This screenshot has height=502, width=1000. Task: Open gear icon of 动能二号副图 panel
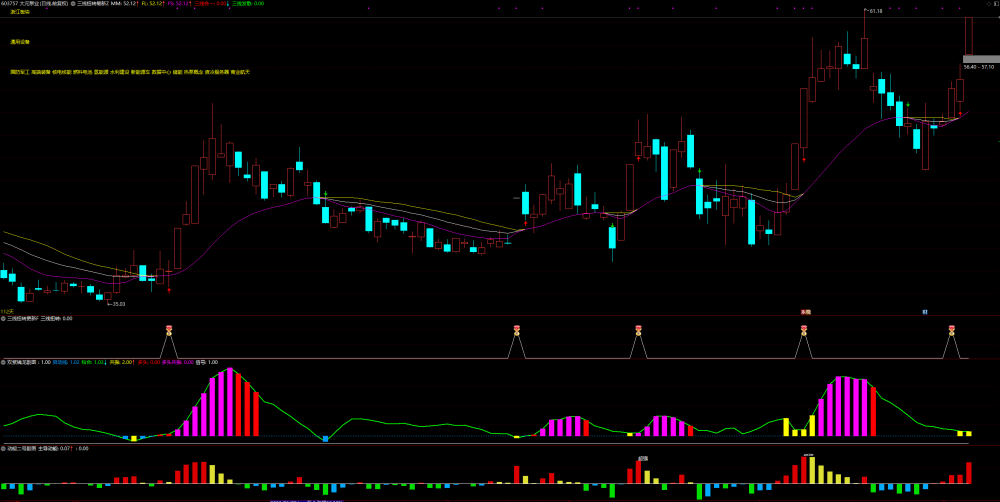pyautogui.click(x=3, y=448)
